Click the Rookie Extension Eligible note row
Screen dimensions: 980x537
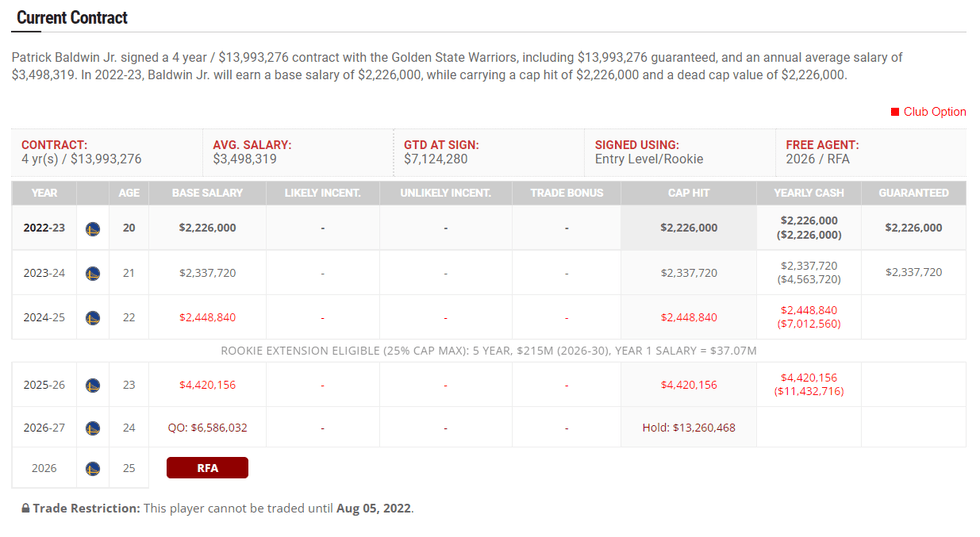489,351
